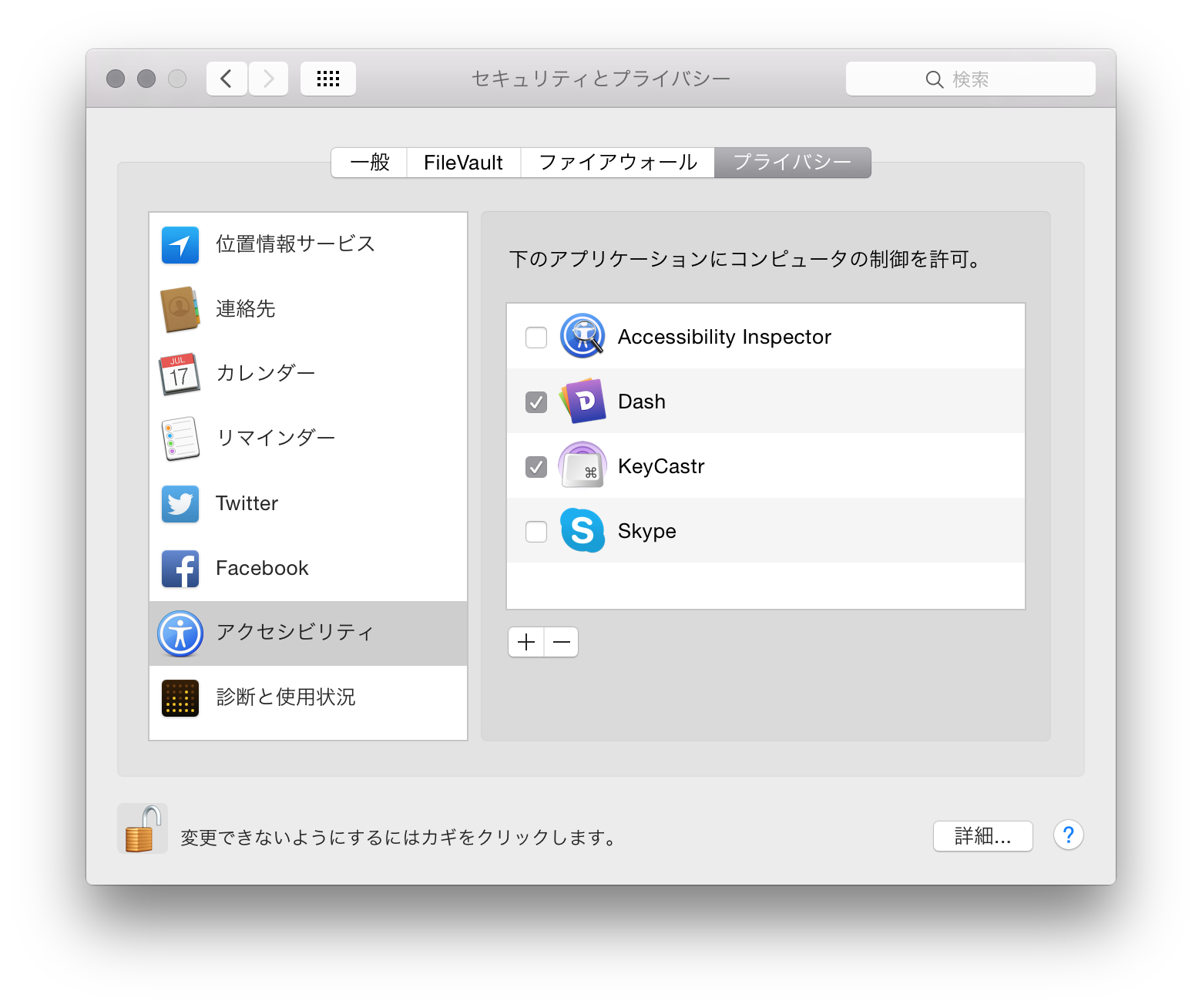This screenshot has height=1008, width=1202.
Task: Switch to the 一般 (General) tab
Action: pos(368,163)
